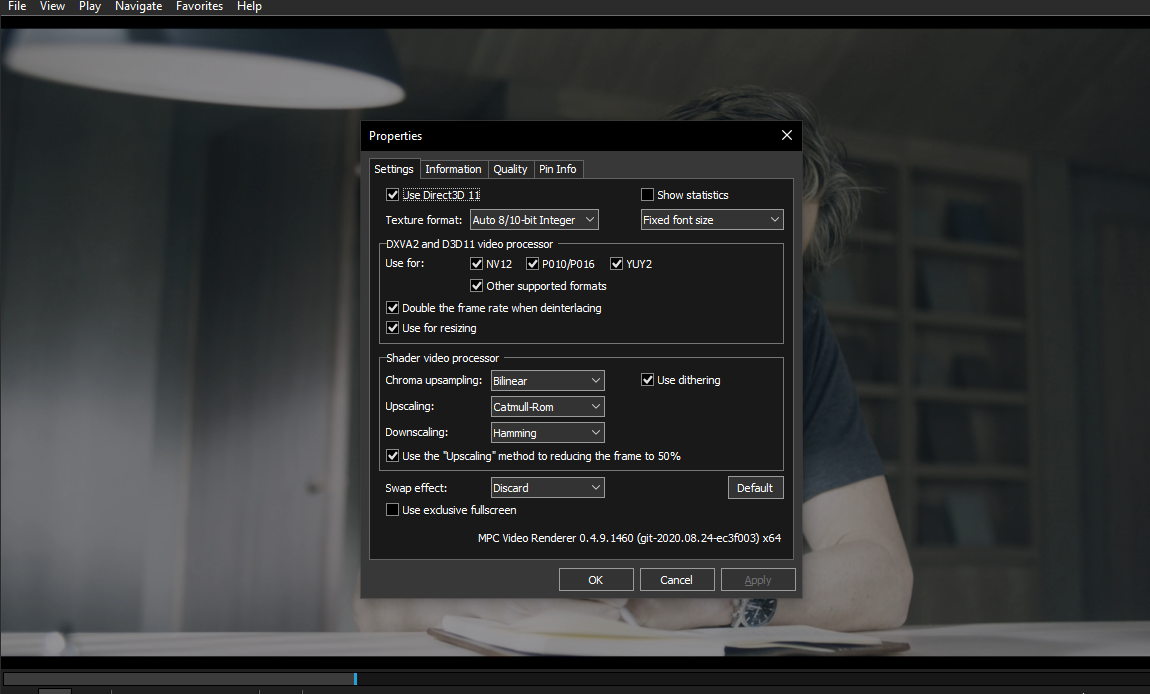
Task: Open the Navigate menu
Action: pos(138,6)
